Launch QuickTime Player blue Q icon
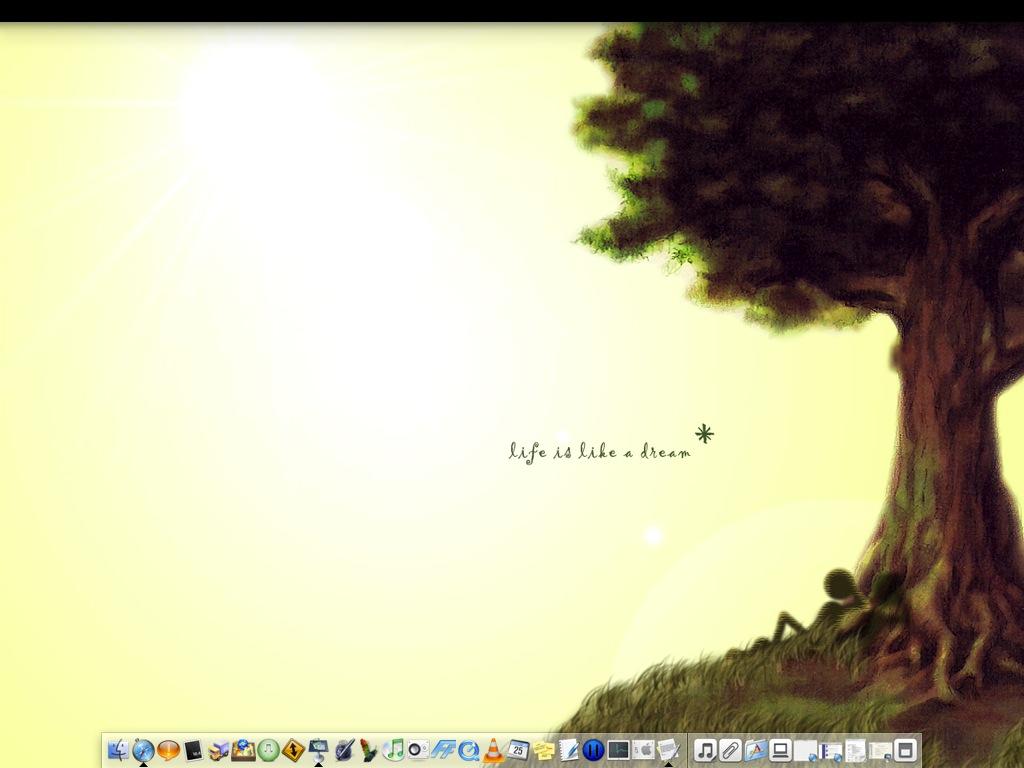Screen dimensions: 1024x768 tap(468, 750)
